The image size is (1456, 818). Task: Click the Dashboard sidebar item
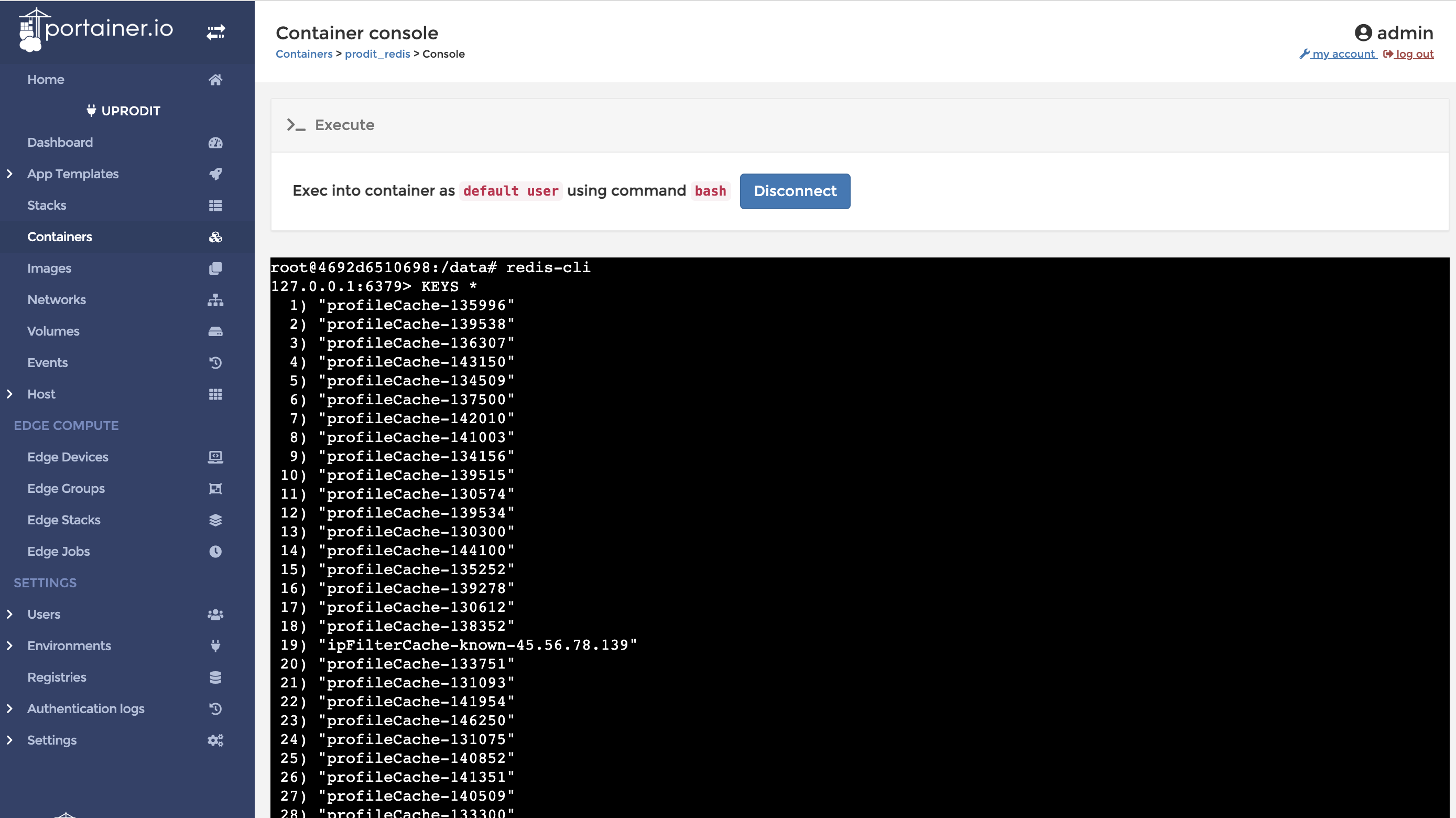coord(60,142)
